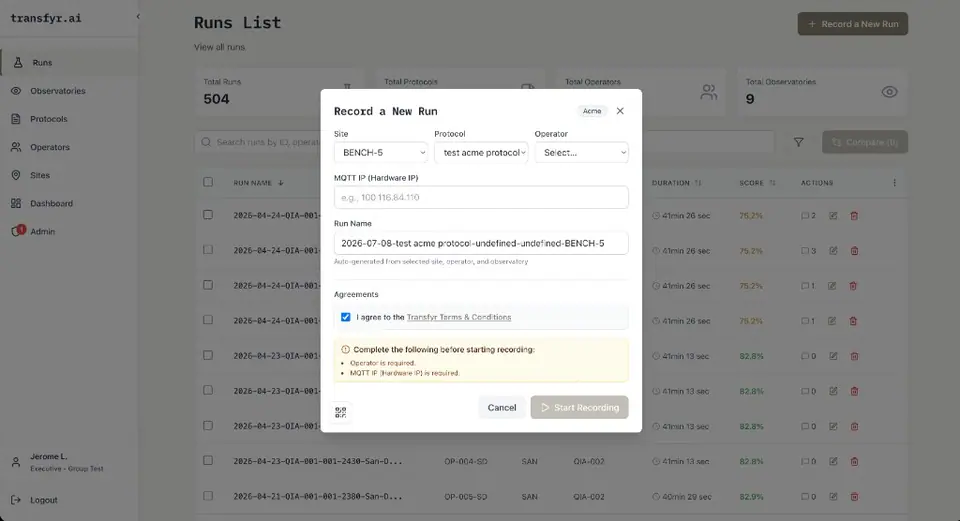960x521 pixels.
Task: Select checkbox for run 2026-04-21-QIA-001-001-2380-San
Action: point(208,496)
